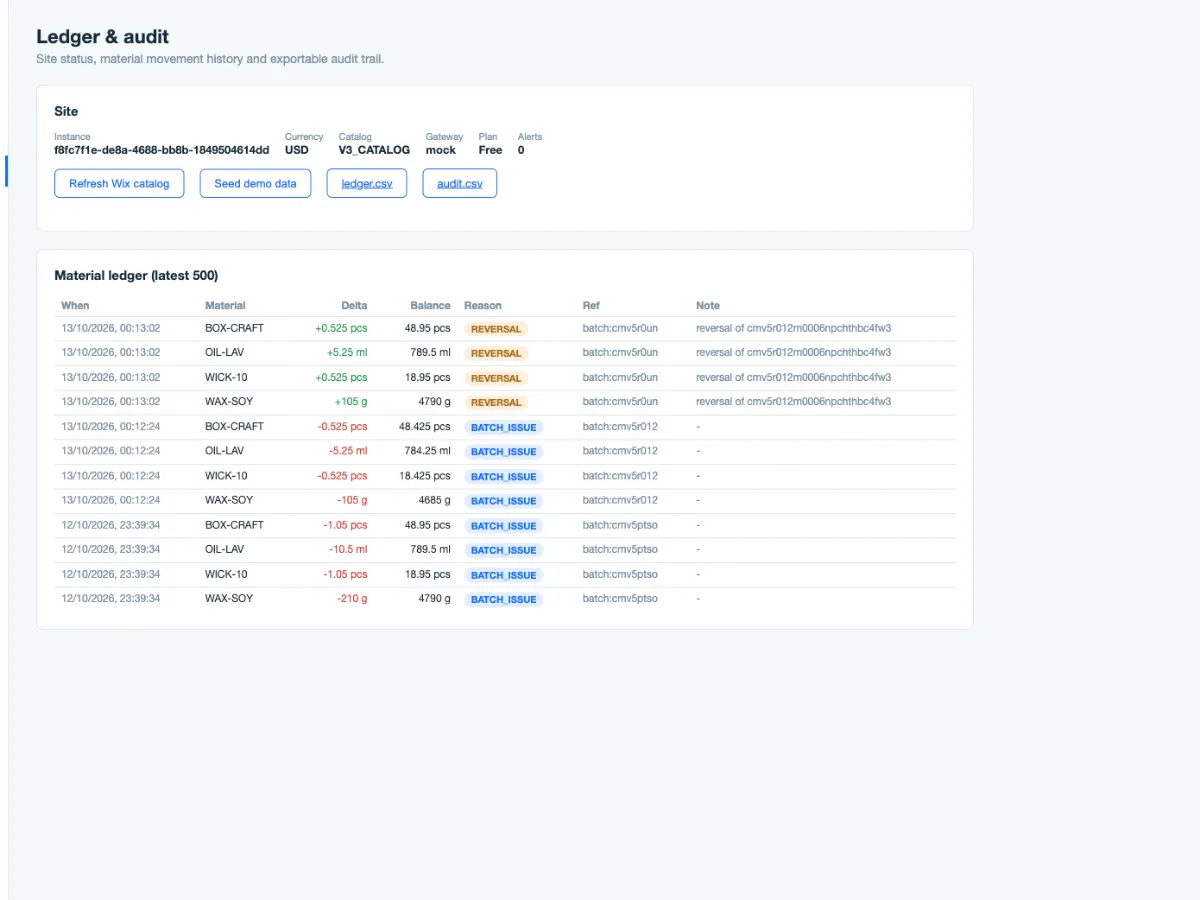Click the BATCH_ISSUE badge in the -0.525 pcs BOX-CRAFT row

pos(504,427)
